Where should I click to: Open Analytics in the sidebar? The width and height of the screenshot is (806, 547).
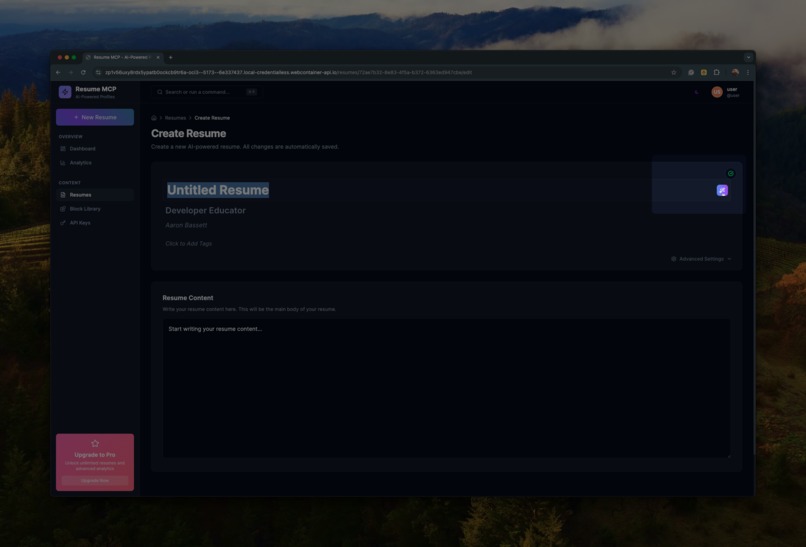click(95, 162)
